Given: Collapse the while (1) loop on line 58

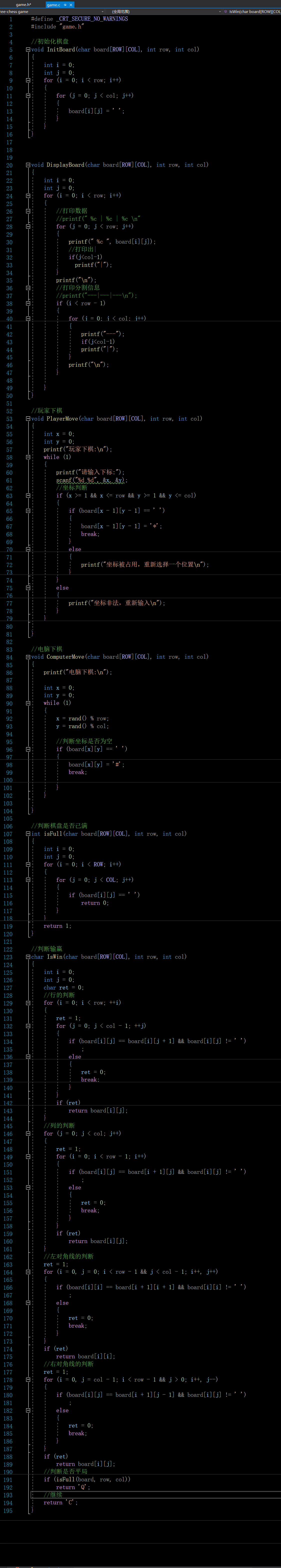Looking at the screenshot, I should [x=28, y=457].
